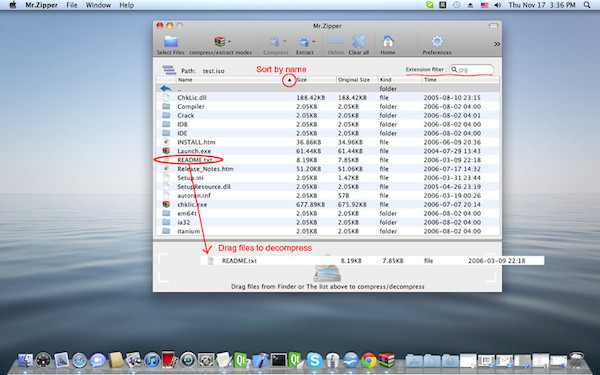Screen dimensions: 600x375
Task: Open Google Chrome from the Dock
Action: click(x=368, y=360)
